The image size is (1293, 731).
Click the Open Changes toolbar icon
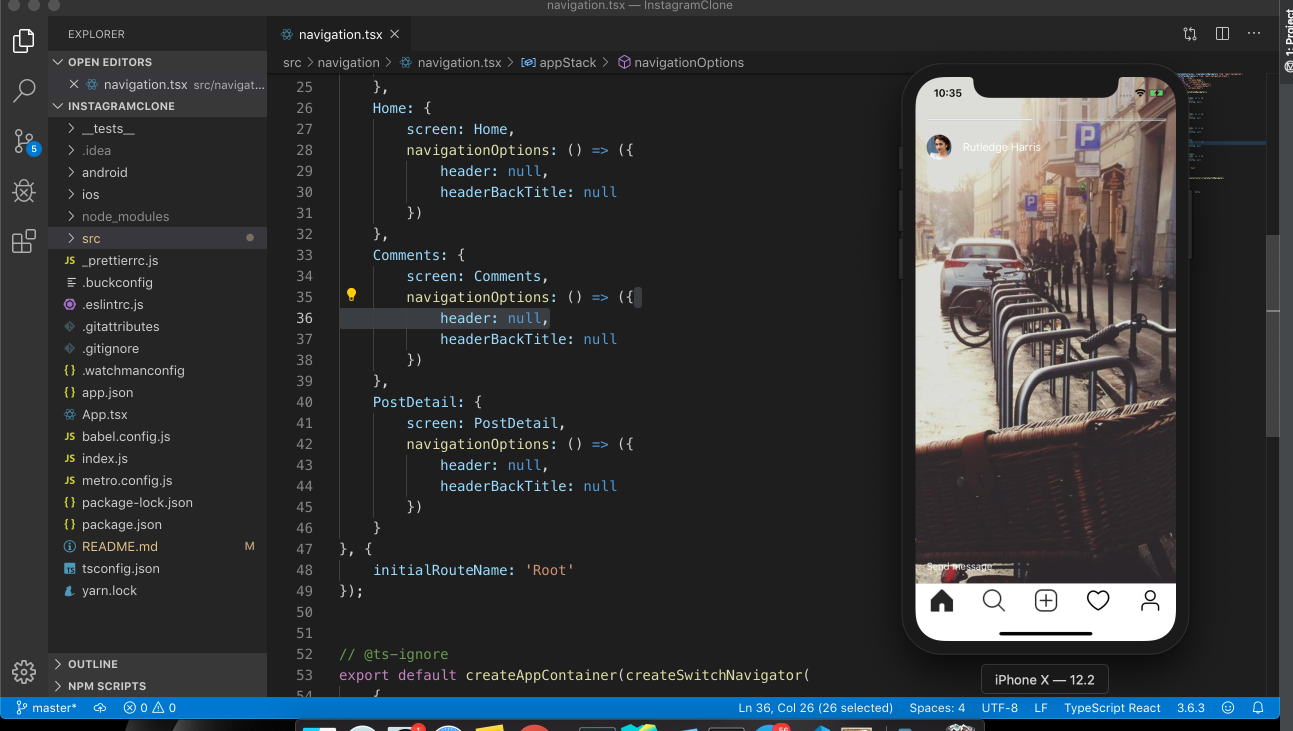(x=1189, y=33)
